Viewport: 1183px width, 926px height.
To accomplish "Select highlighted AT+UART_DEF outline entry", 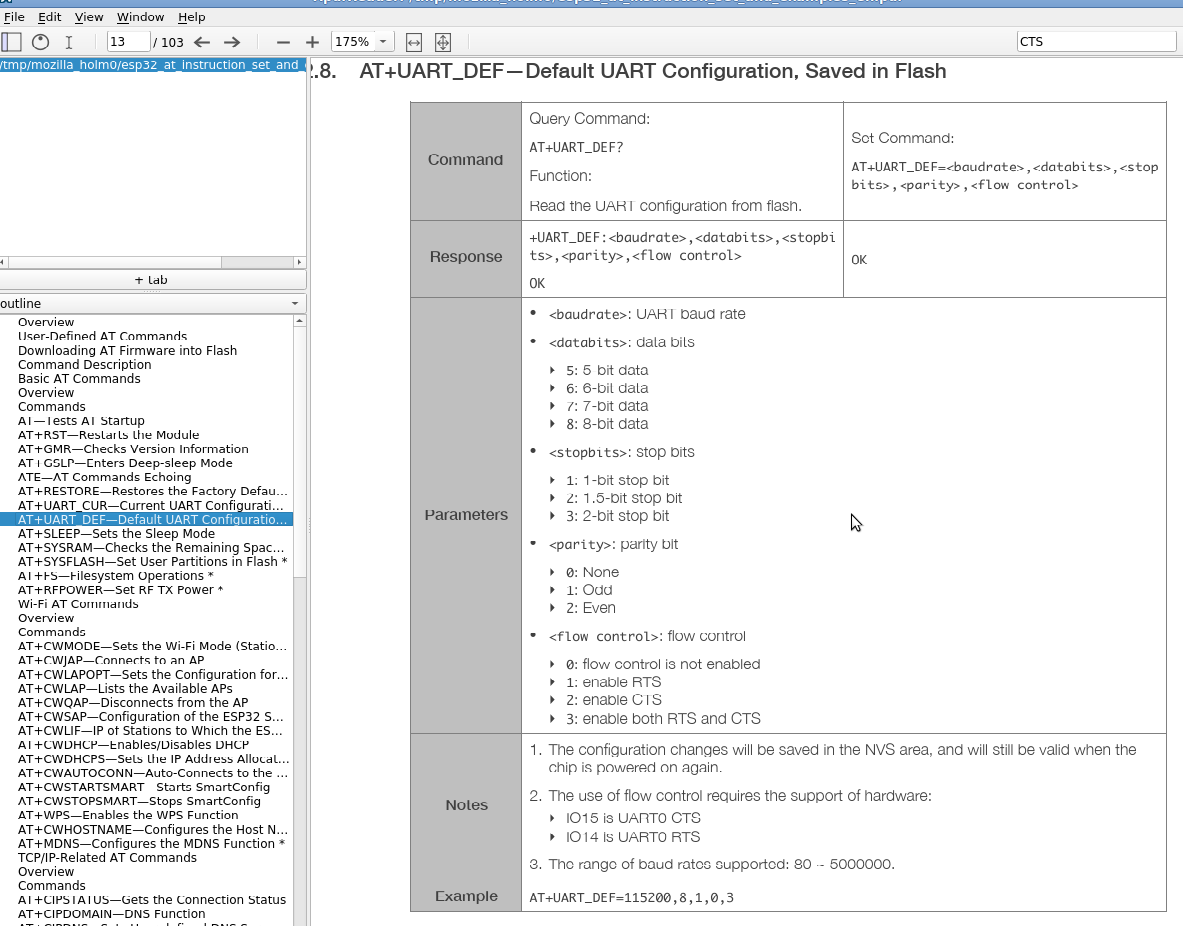I will point(152,519).
